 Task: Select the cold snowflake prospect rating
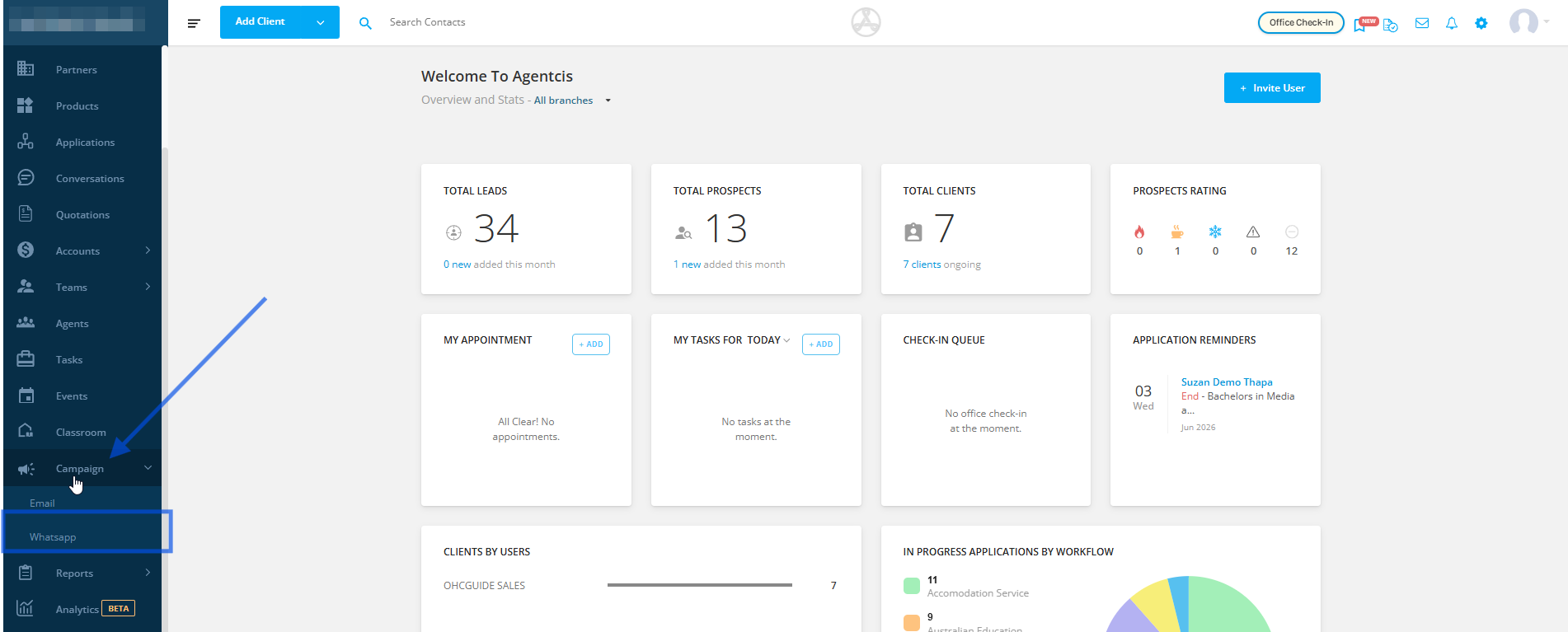tap(1215, 232)
